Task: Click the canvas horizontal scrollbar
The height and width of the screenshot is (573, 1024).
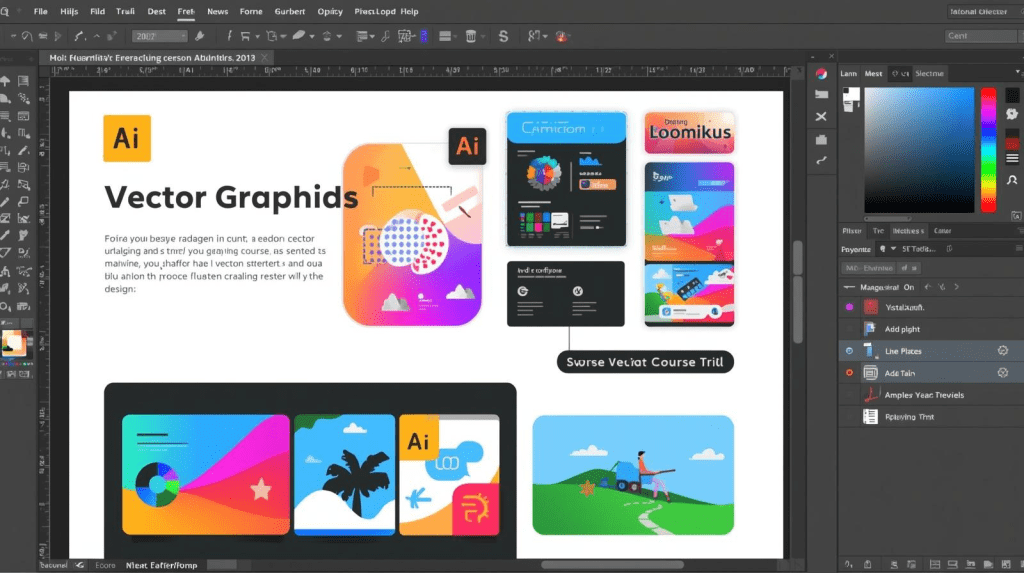Action: point(612,565)
